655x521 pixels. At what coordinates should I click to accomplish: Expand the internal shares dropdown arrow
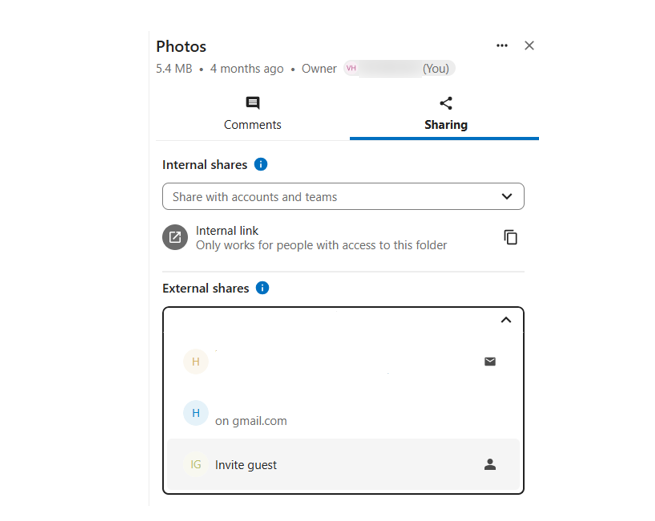pos(507,197)
